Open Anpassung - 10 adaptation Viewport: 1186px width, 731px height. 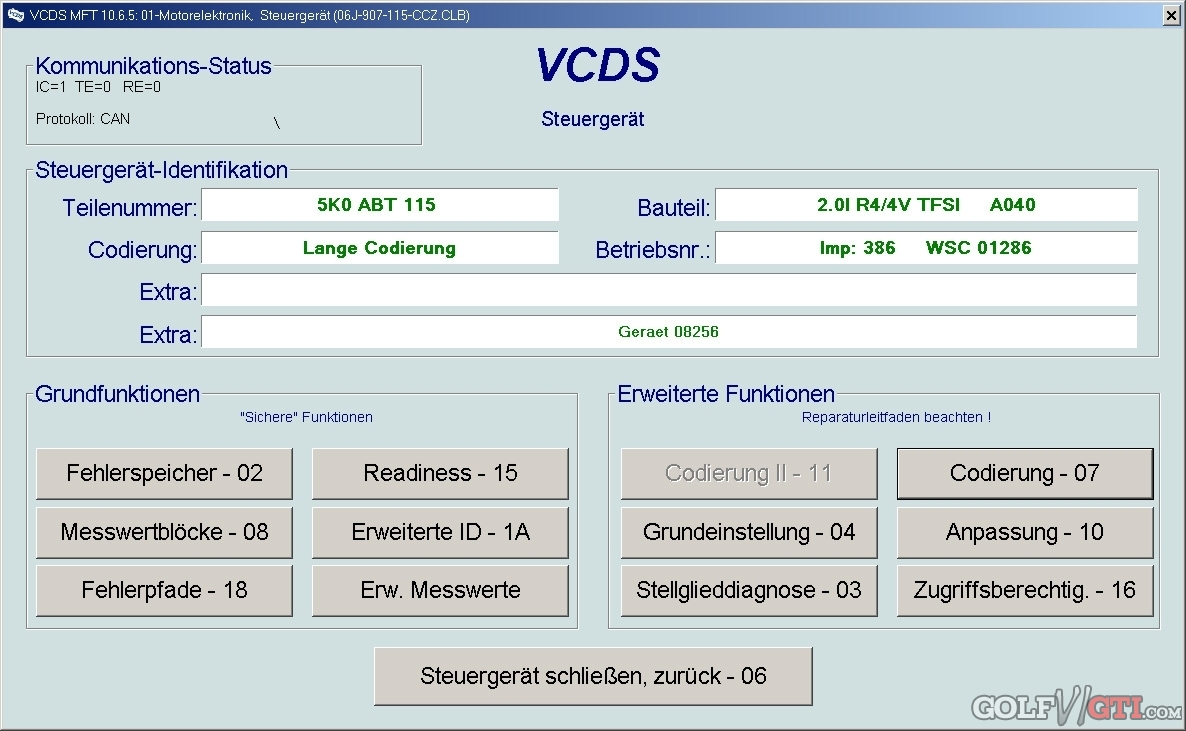pyautogui.click(x=1025, y=532)
